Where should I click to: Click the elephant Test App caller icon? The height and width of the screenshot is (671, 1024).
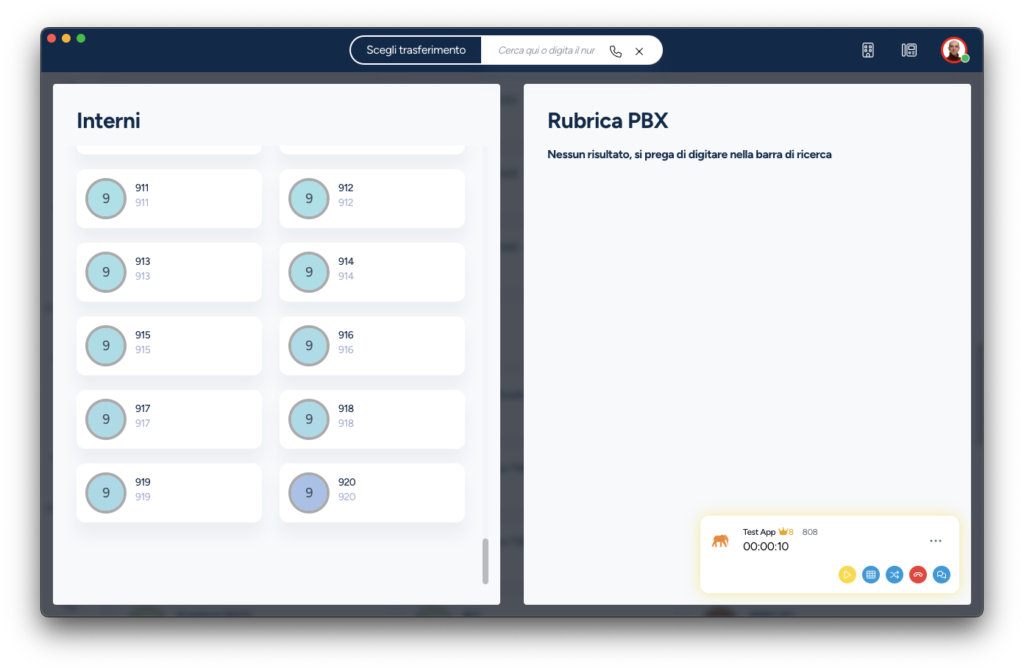pos(720,541)
